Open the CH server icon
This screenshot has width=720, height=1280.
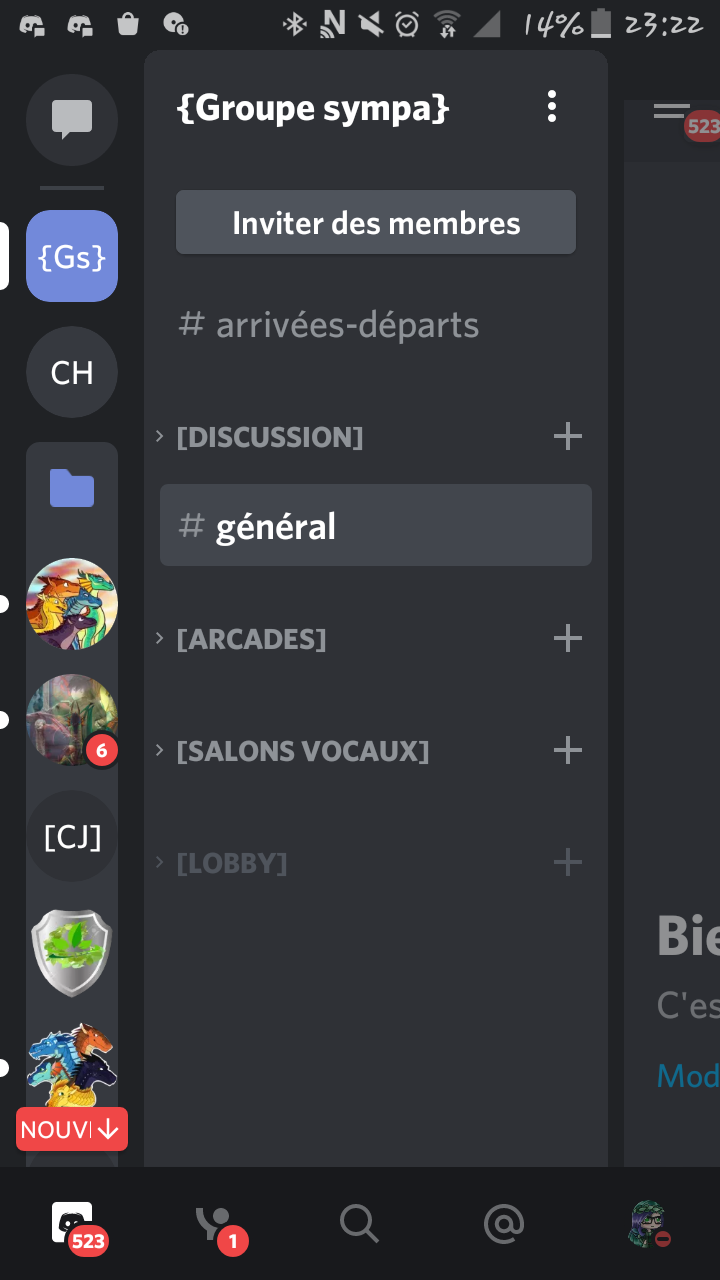(x=72, y=373)
